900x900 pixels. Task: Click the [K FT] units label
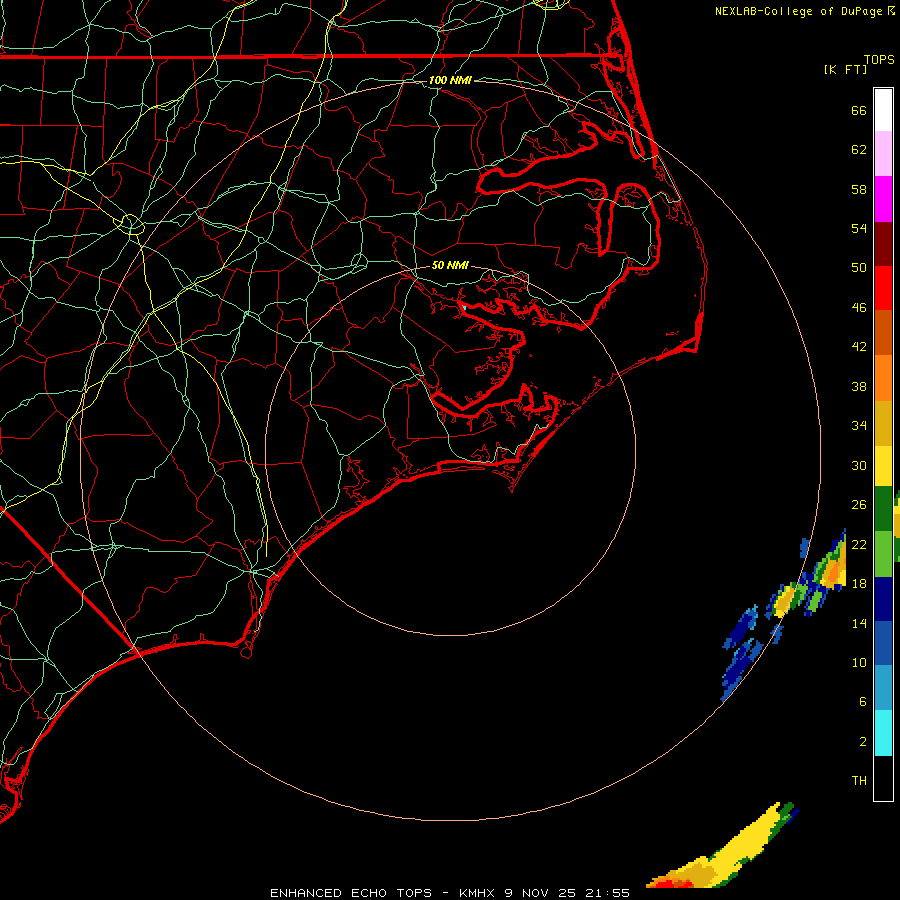[845, 69]
